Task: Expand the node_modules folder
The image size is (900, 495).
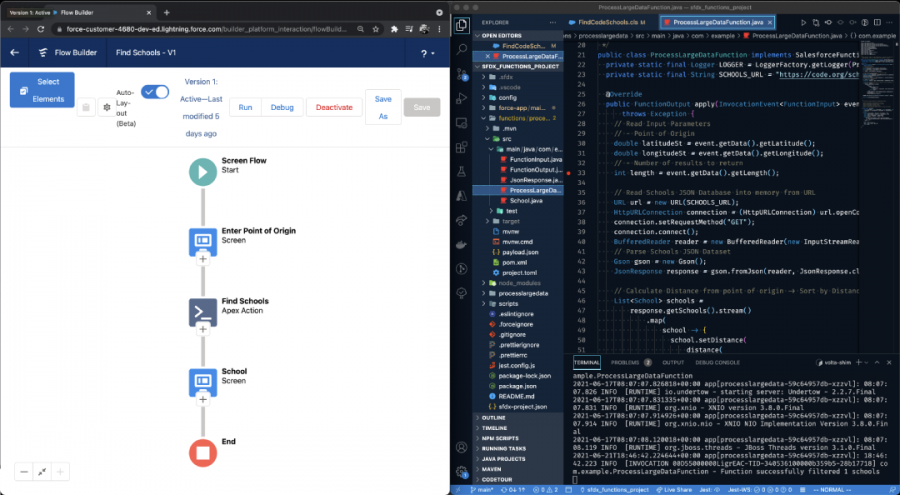Action: (518, 283)
